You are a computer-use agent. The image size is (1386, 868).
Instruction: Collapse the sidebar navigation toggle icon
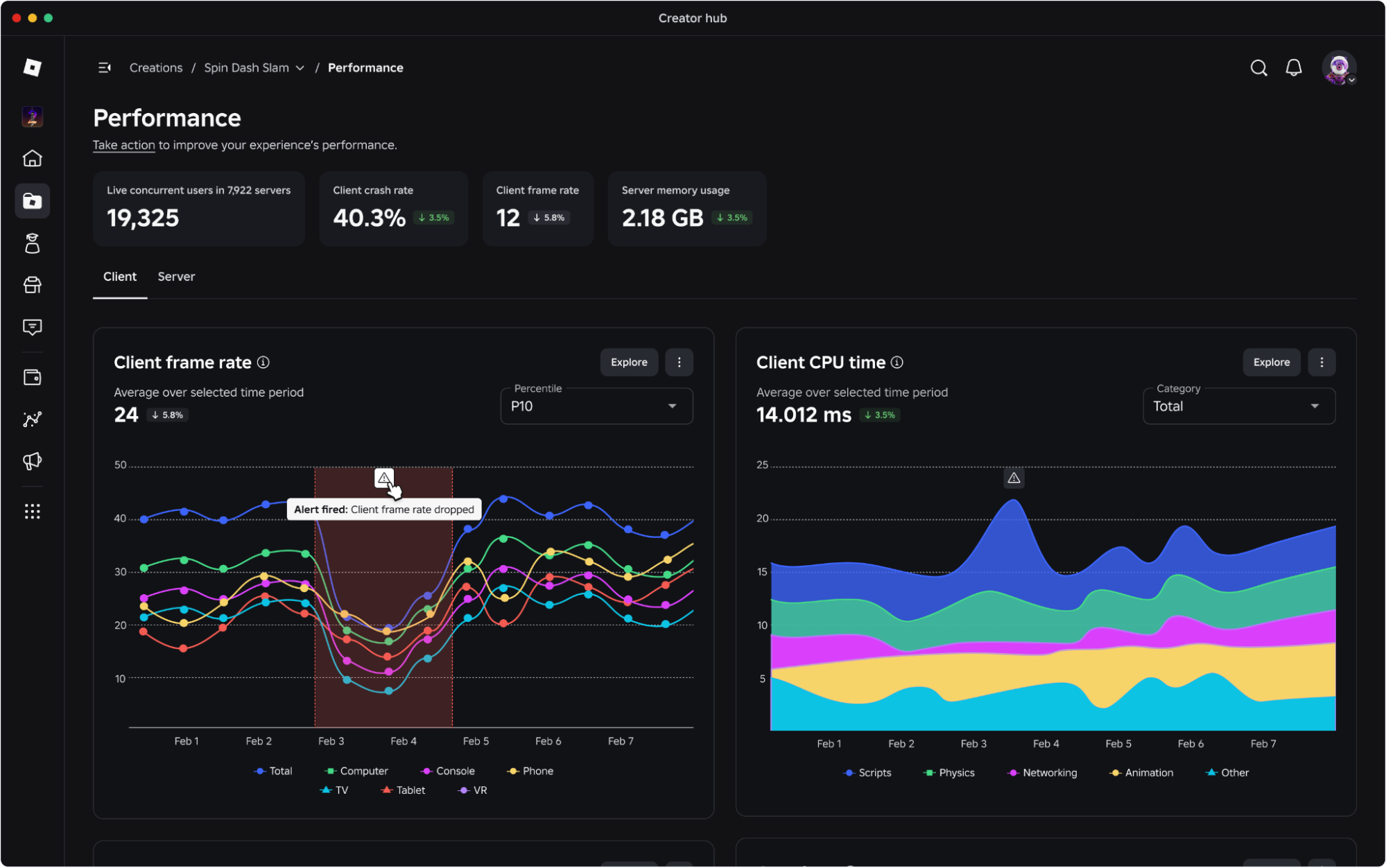pyautogui.click(x=105, y=68)
